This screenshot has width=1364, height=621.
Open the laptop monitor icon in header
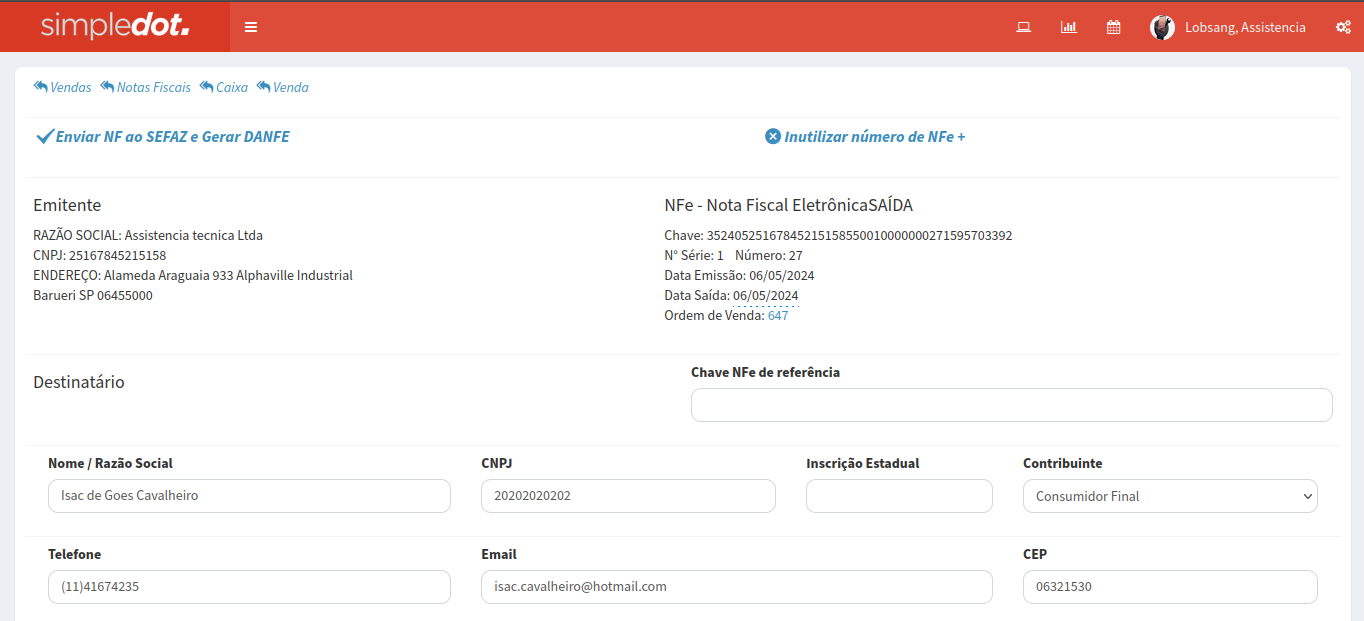coord(1023,27)
